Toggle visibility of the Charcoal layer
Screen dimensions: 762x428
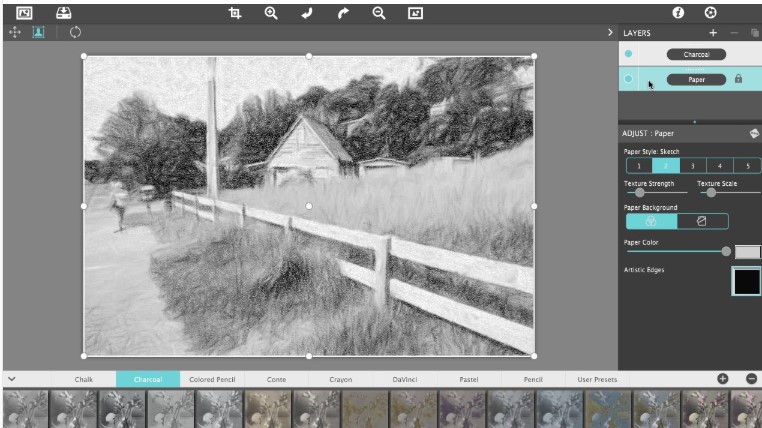tap(628, 54)
